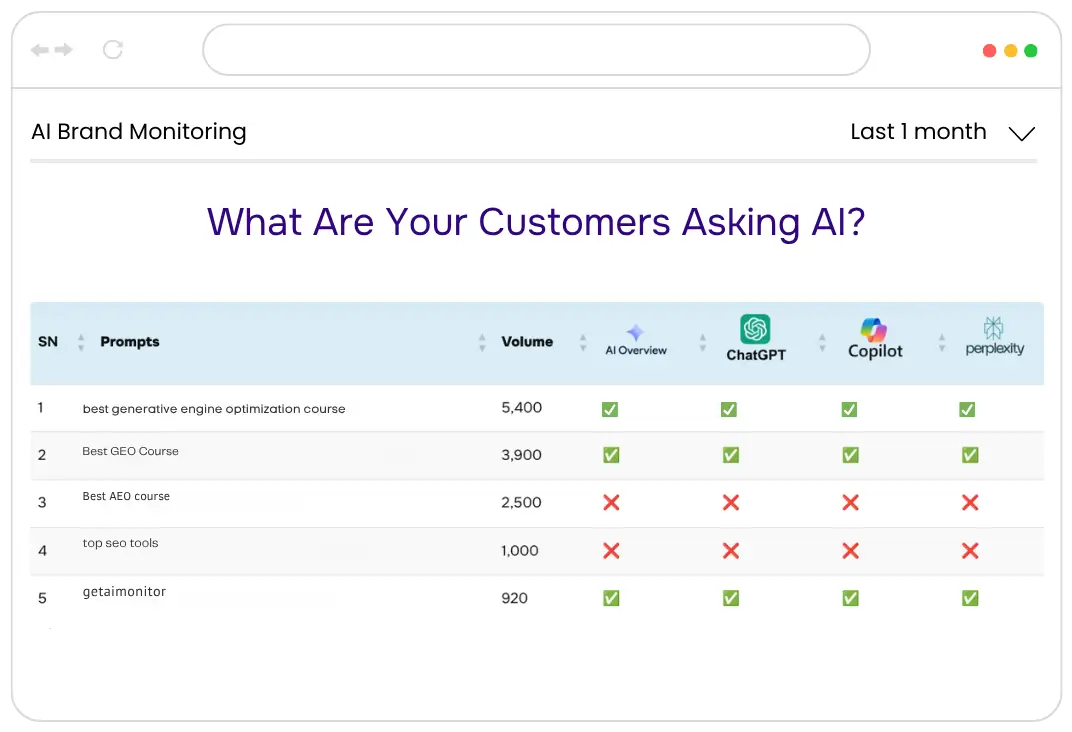Open the Last 1 month dropdown
The image size is (1072, 732).
pos(943,132)
